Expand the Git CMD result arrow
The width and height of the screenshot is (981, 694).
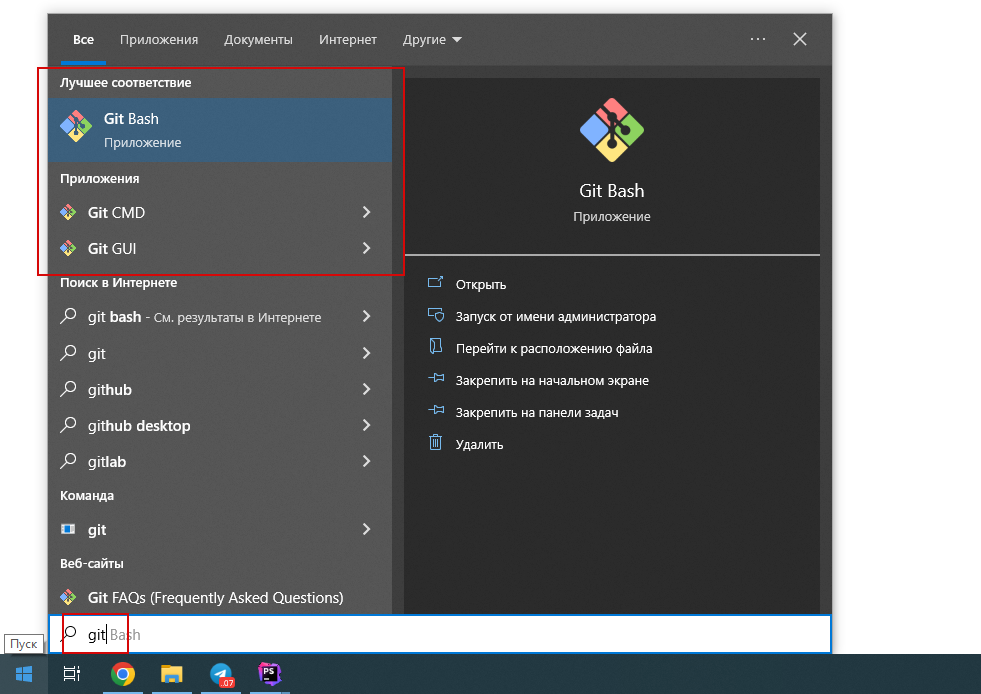(x=367, y=213)
